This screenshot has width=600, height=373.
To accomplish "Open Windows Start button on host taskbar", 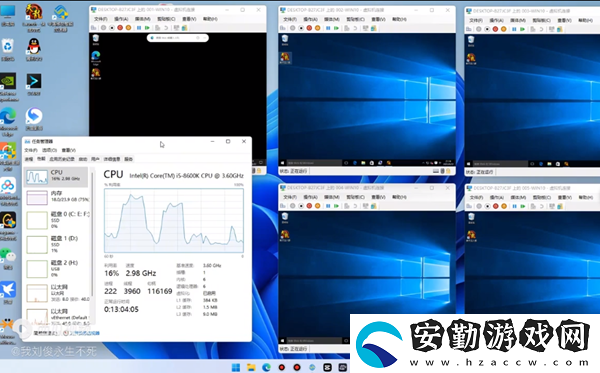I will [x=236, y=367].
